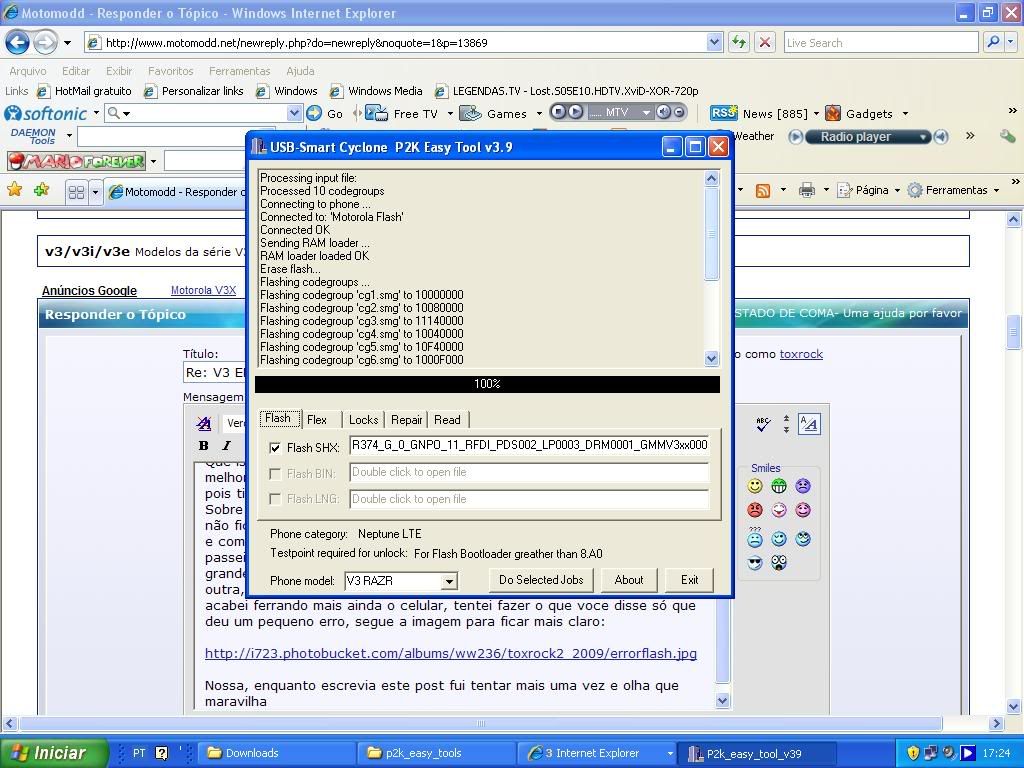The width and height of the screenshot is (1024, 768).
Task: Click the Live Search magnifier icon
Action: click(x=993, y=42)
